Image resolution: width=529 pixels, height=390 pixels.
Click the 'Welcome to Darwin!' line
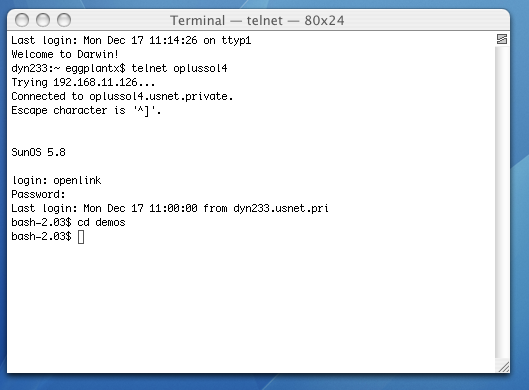point(64,54)
